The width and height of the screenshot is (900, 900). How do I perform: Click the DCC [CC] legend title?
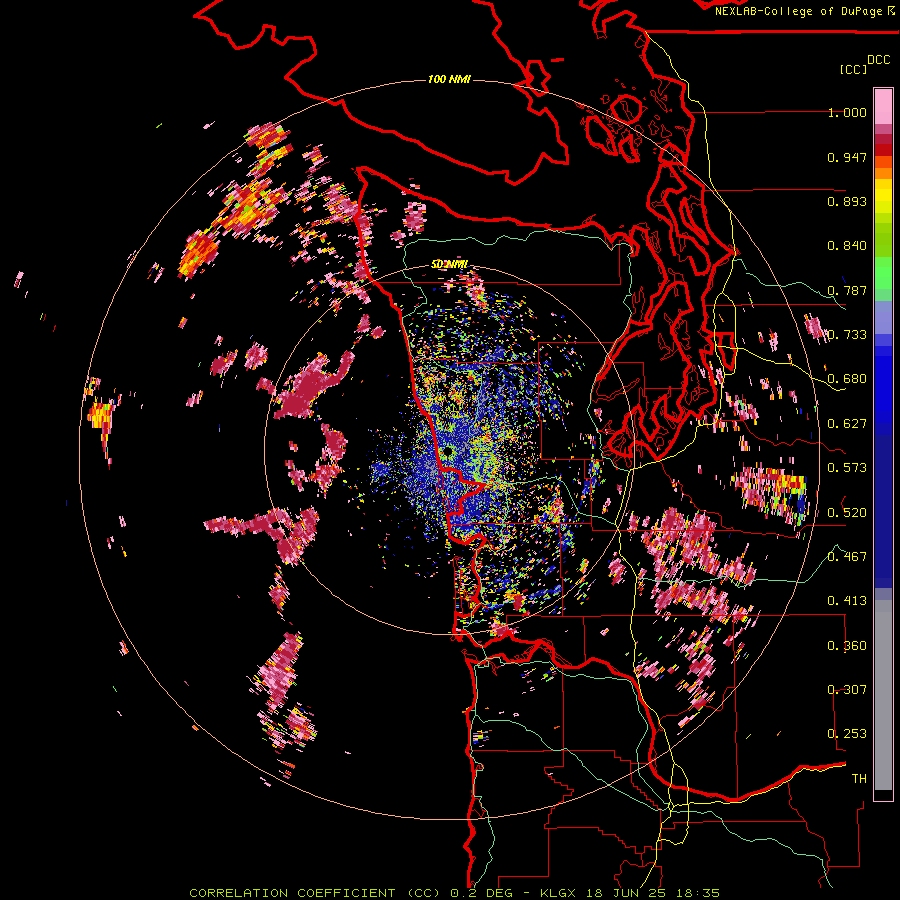point(864,64)
